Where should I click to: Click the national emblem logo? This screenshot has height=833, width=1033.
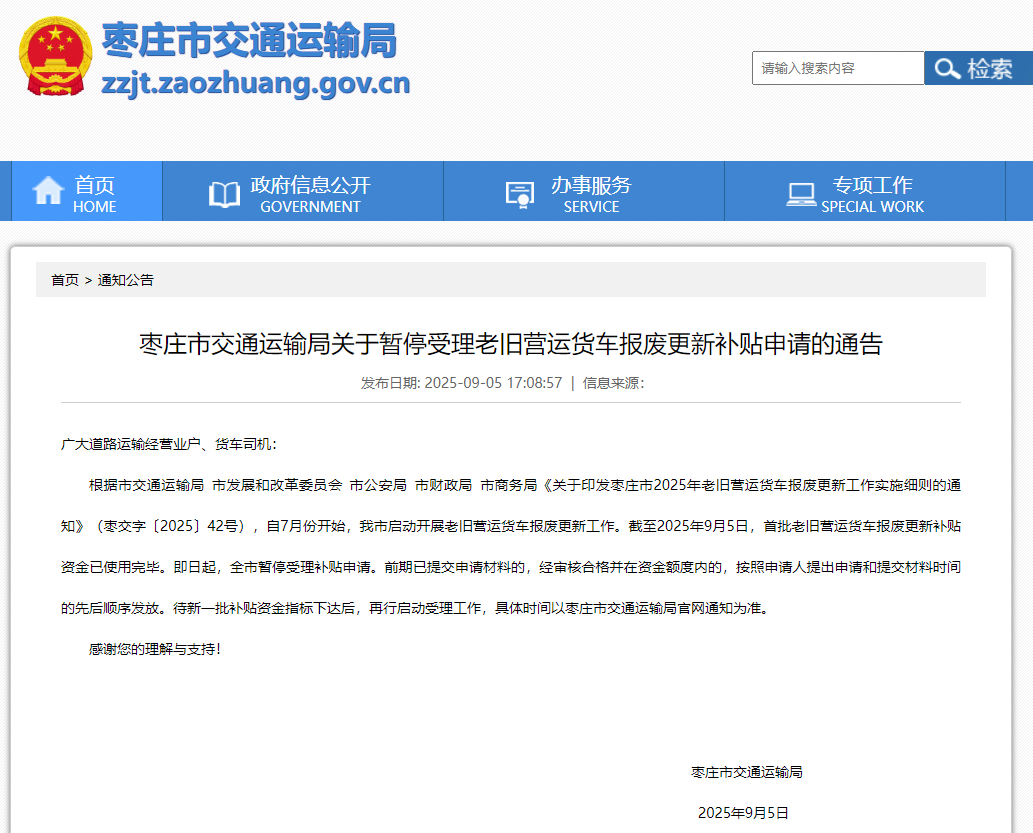coord(55,56)
